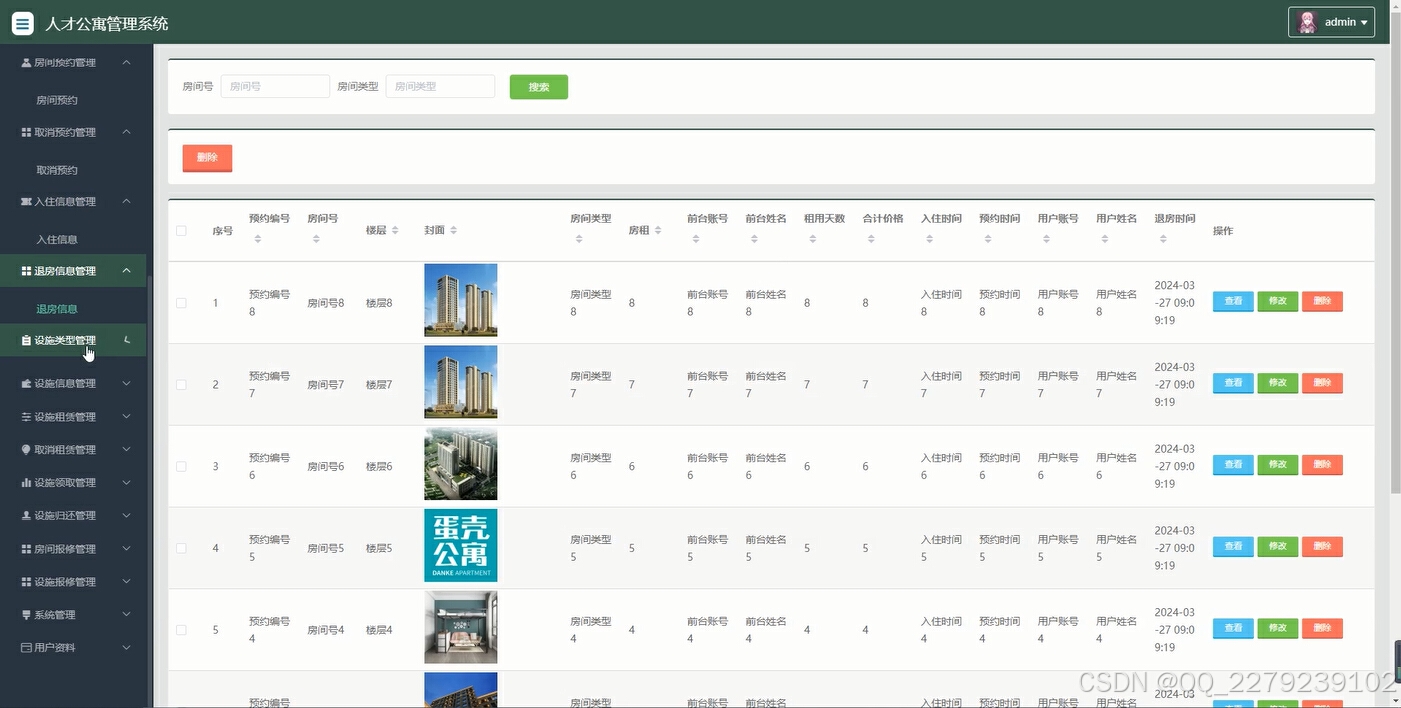Image resolution: width=1401 pixels, height=708 pixels.
Task: Select the checkbox on row 3
Action: point(181,464)
